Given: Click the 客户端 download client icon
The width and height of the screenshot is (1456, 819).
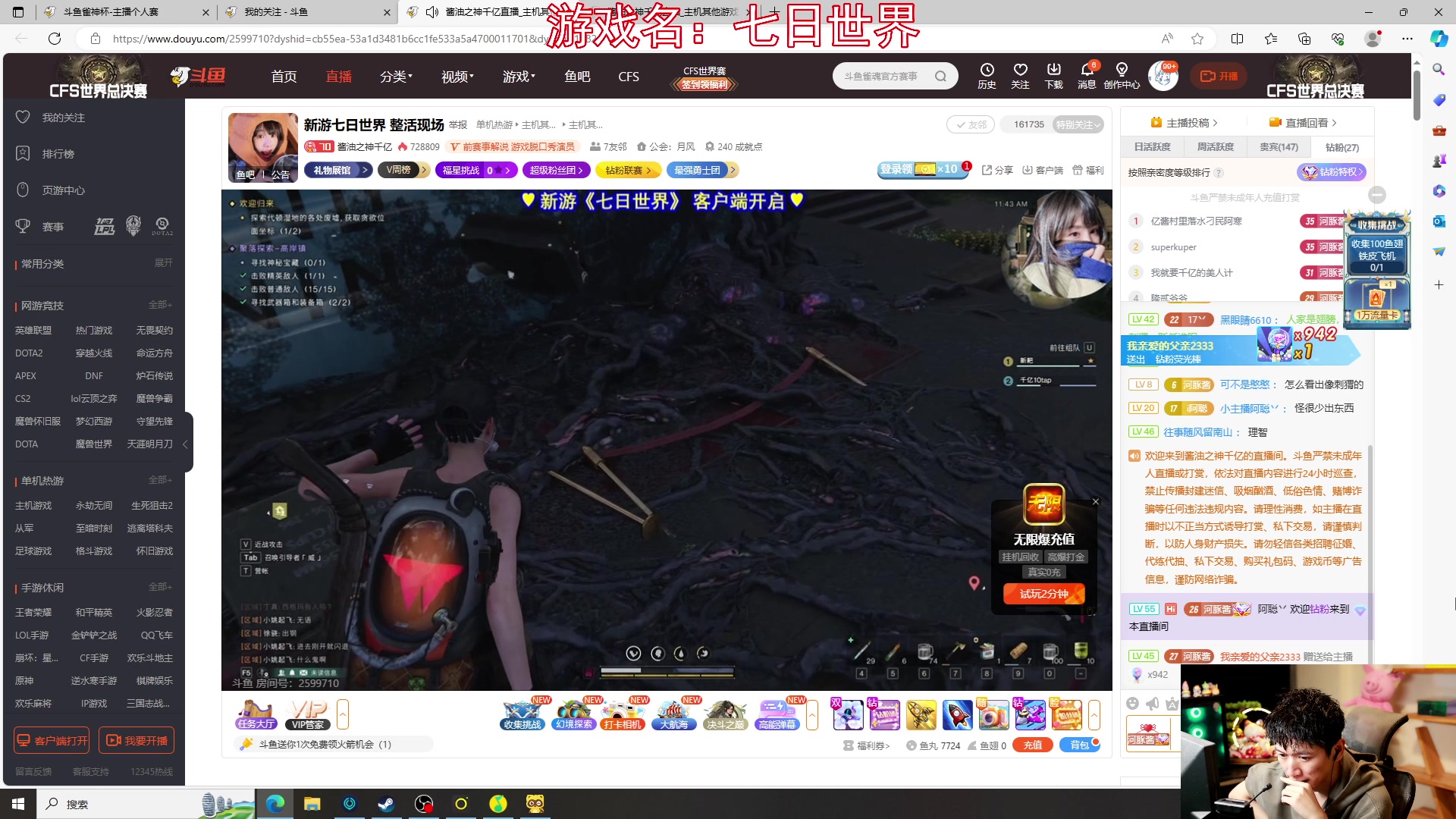Looking at the screenshot, I should pyautogui.click(x=1043, y=170).
